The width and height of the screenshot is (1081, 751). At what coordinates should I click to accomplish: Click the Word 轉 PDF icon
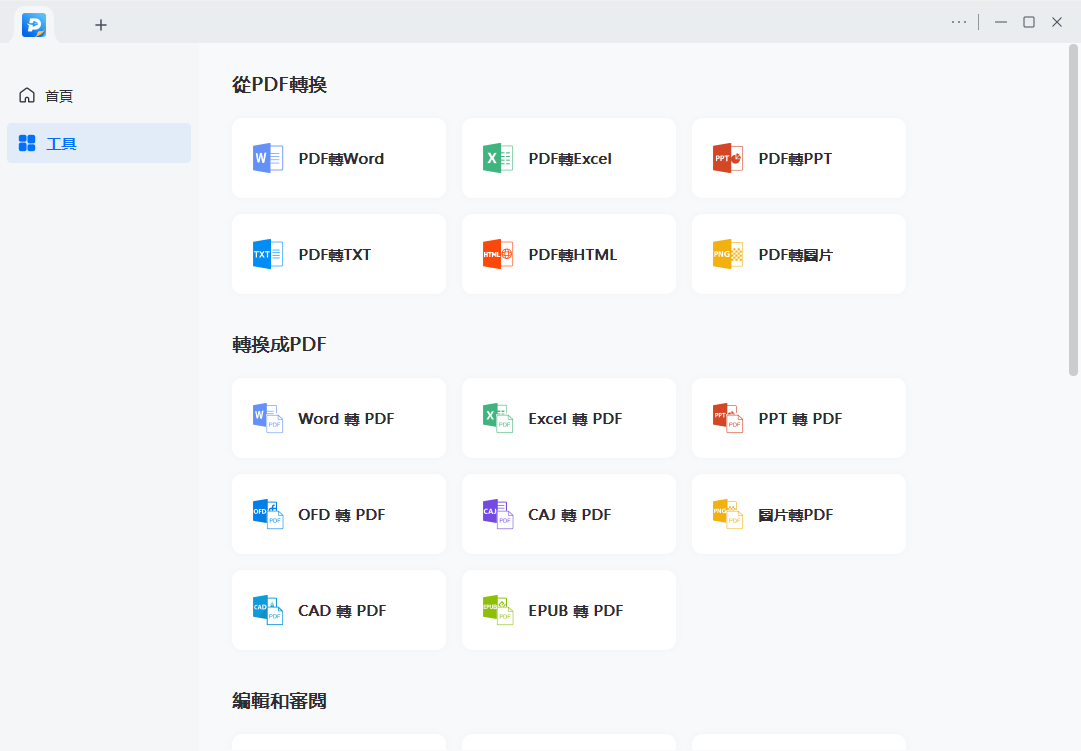pos(267,418)
